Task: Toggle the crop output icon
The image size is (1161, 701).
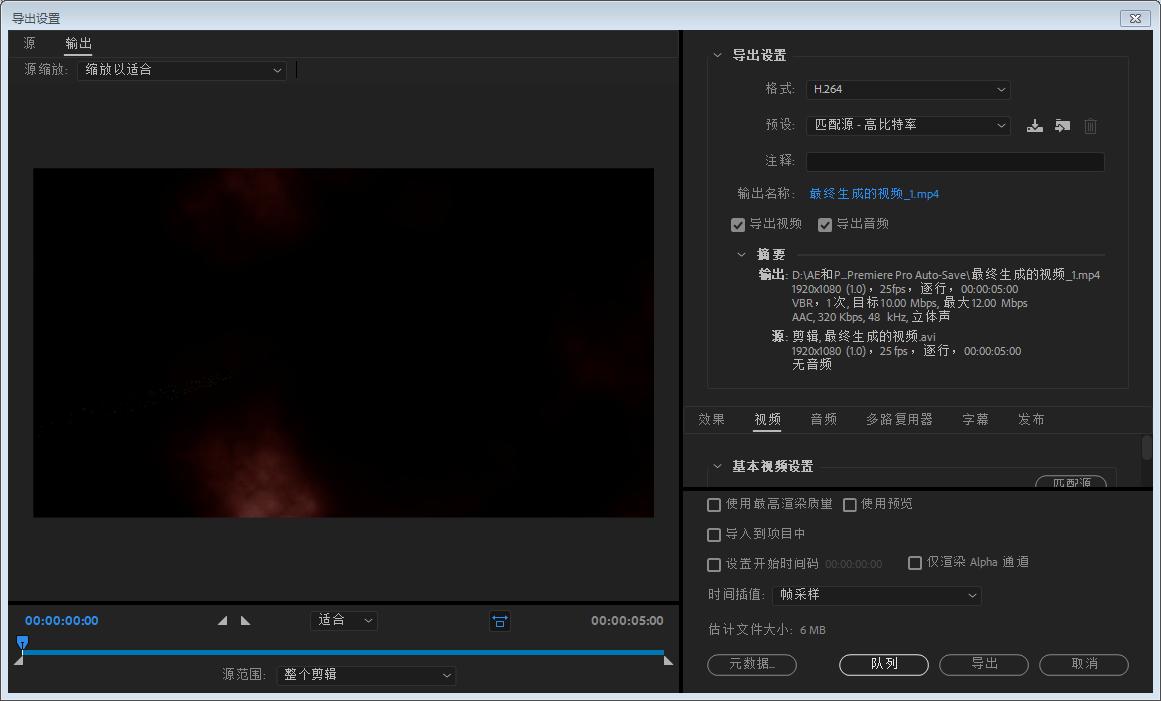Action: point(500,621)
